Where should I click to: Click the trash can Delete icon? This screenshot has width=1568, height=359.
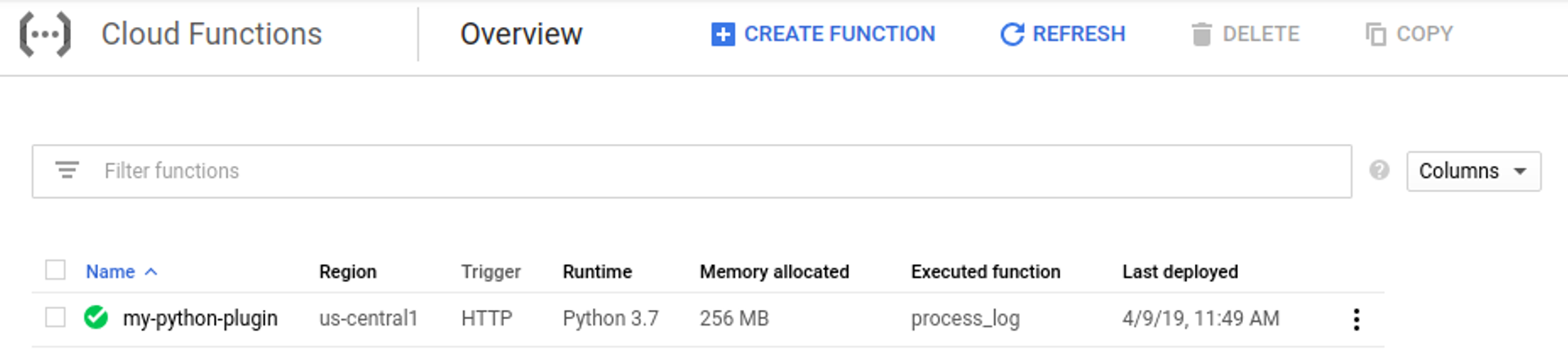[x=1201, y=34]
